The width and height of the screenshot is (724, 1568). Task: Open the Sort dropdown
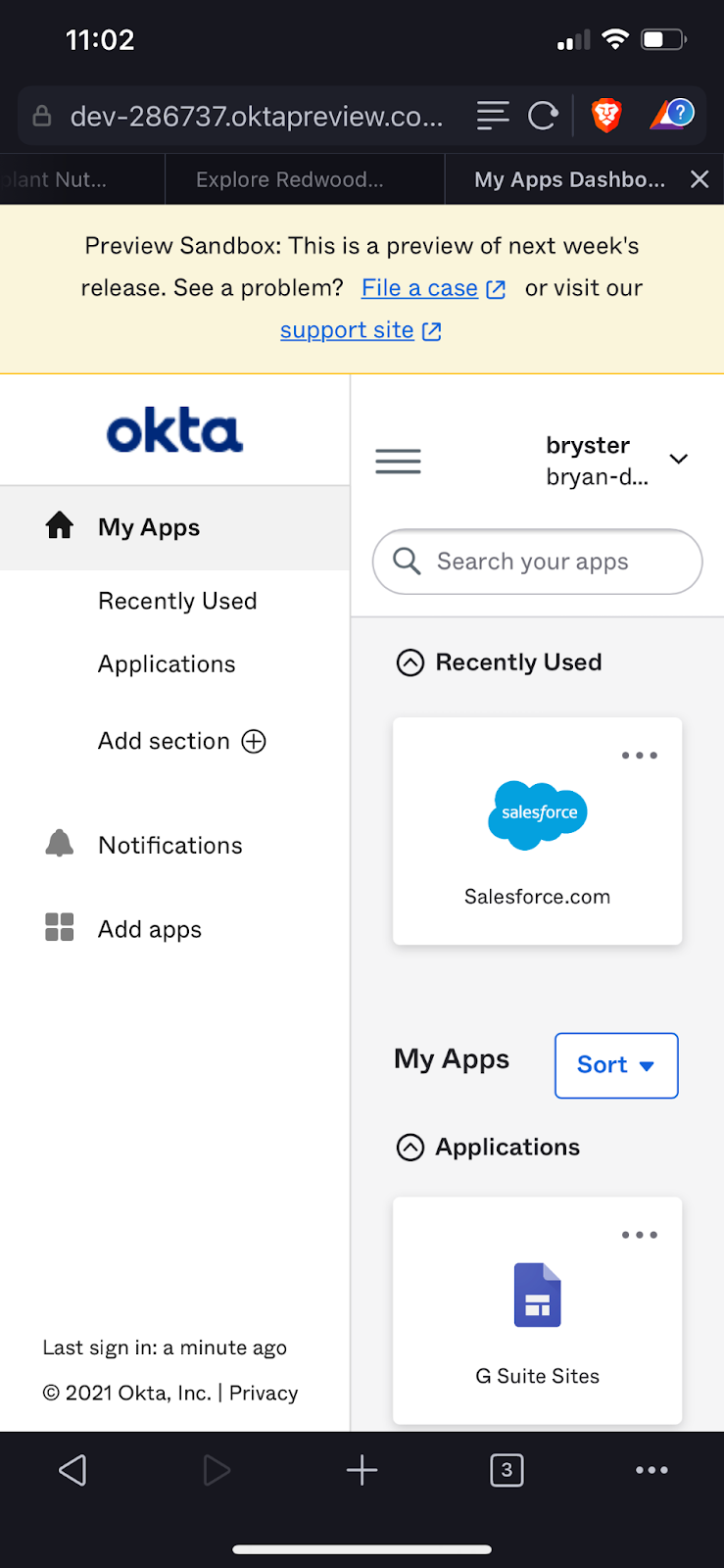pyautogui.click(x=615, y=1065)
